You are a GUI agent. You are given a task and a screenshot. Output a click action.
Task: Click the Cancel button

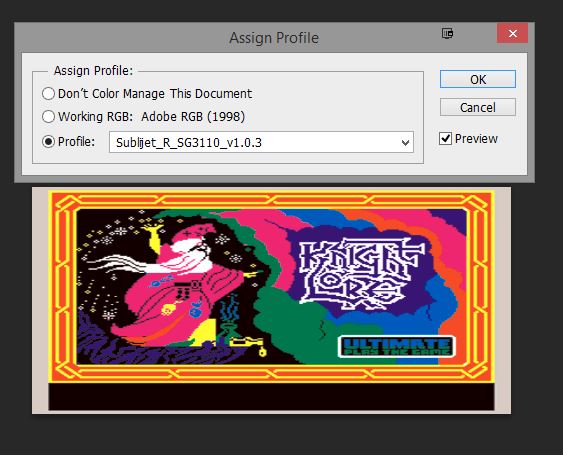(x=478, y=107)
